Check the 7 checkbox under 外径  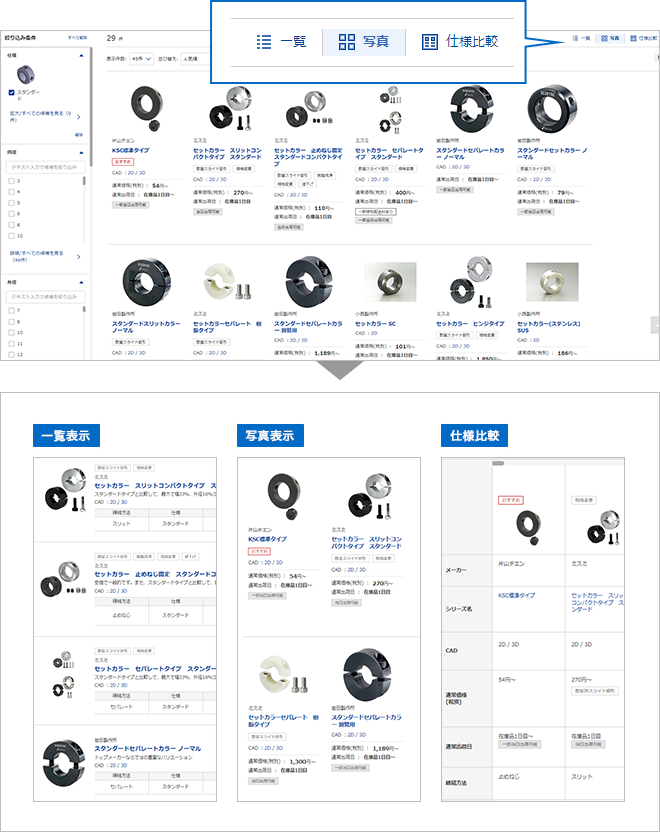(11, 310)
